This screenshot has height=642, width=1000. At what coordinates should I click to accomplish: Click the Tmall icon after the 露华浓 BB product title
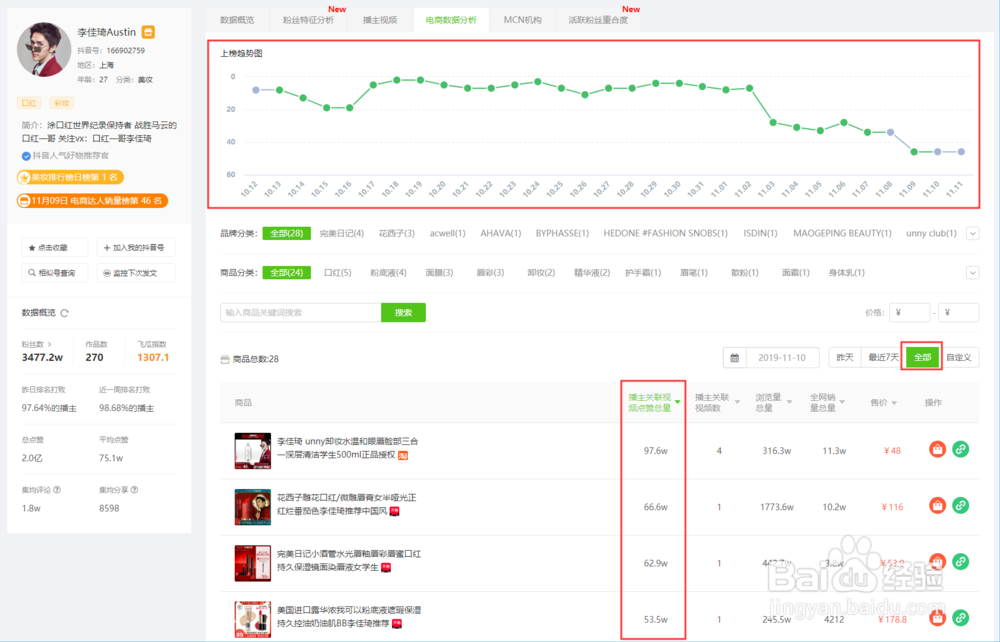397,624
